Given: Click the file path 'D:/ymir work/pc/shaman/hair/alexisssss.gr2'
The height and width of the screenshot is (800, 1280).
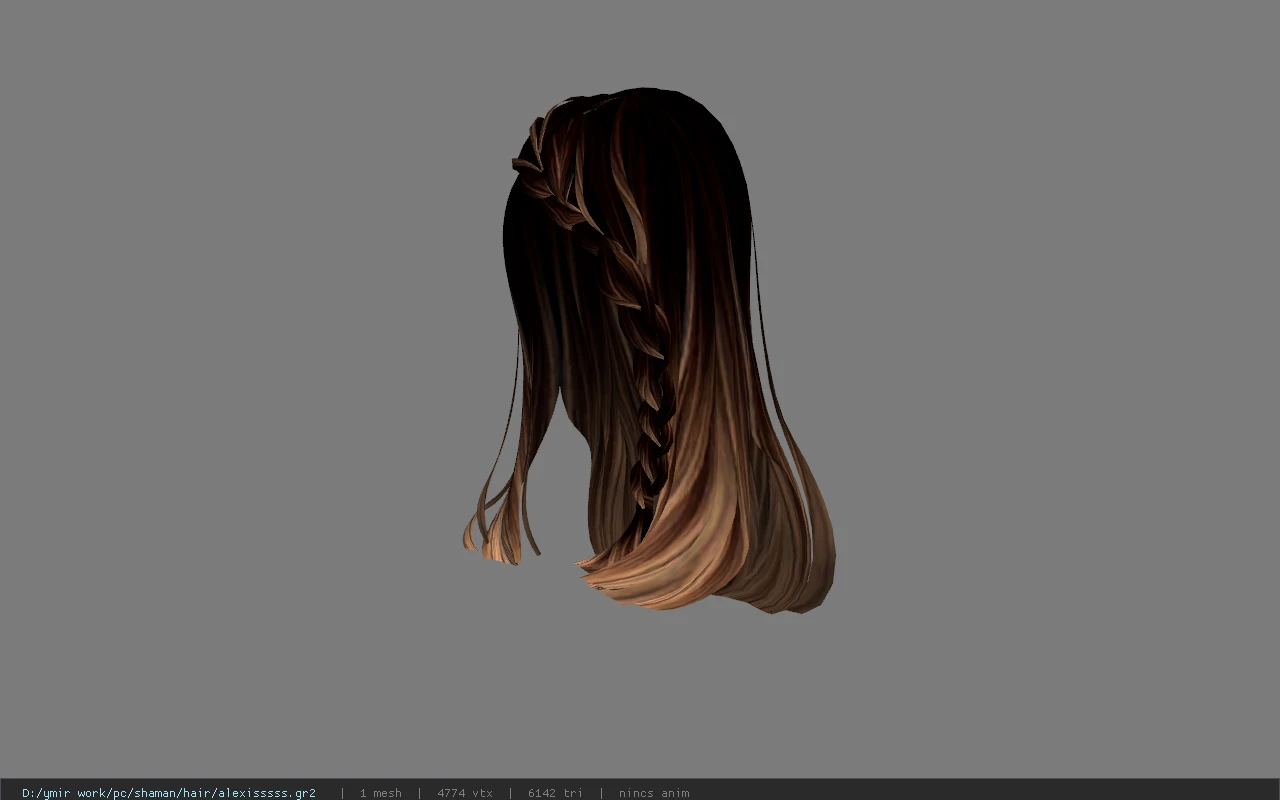Looking at the screenshot, I should tap(169, 793).
